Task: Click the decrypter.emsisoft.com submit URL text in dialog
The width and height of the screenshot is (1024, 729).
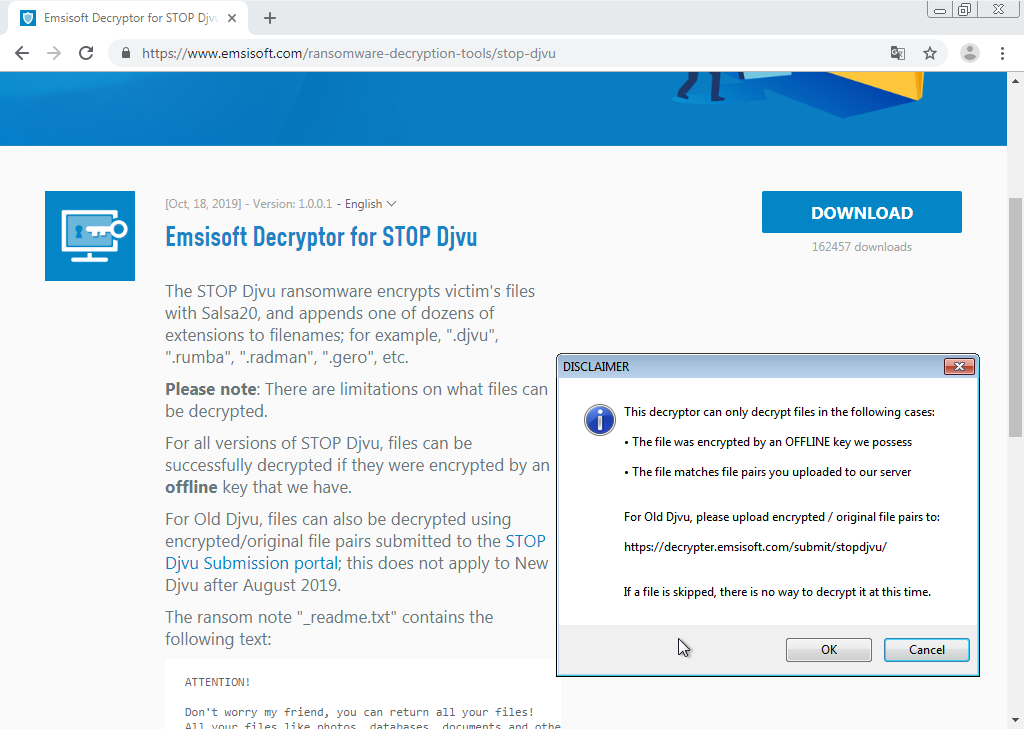Action: [755, 547]
